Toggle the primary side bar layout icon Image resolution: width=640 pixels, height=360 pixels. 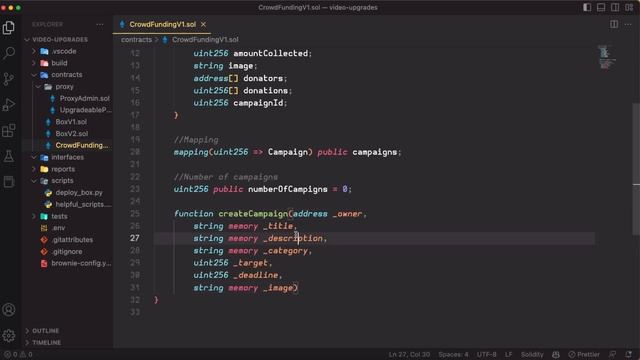tap(587, 7)
